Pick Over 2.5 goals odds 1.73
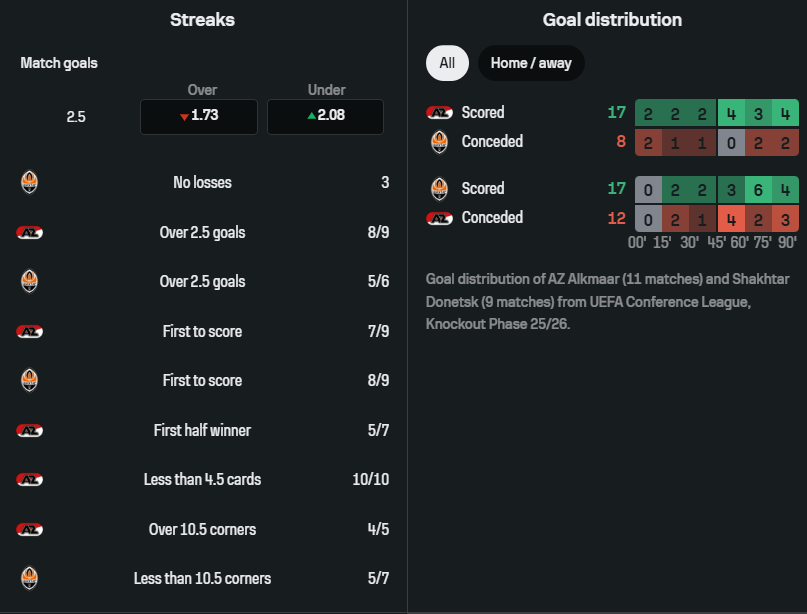This screenshot has height=614, width=807. 199,116
